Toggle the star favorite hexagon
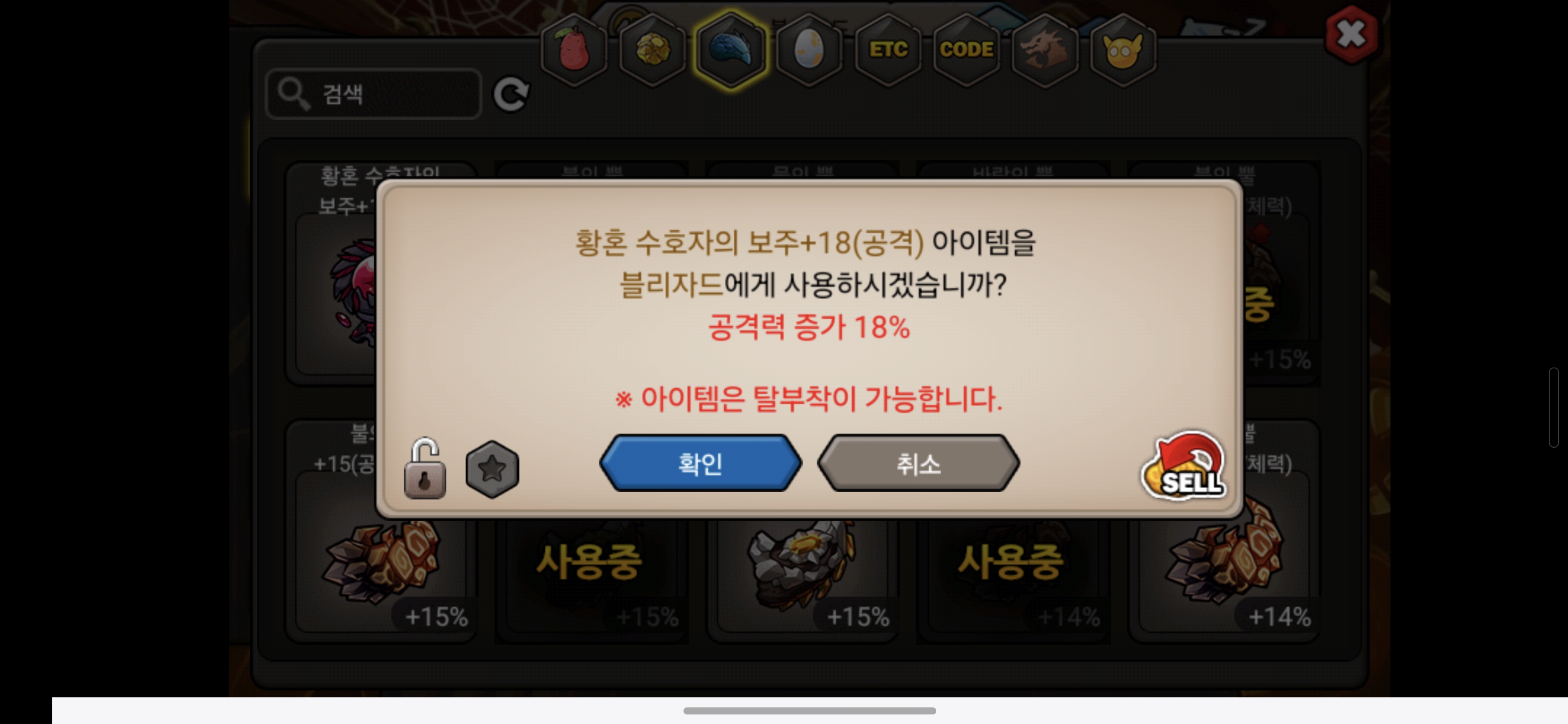 (492, 469)
